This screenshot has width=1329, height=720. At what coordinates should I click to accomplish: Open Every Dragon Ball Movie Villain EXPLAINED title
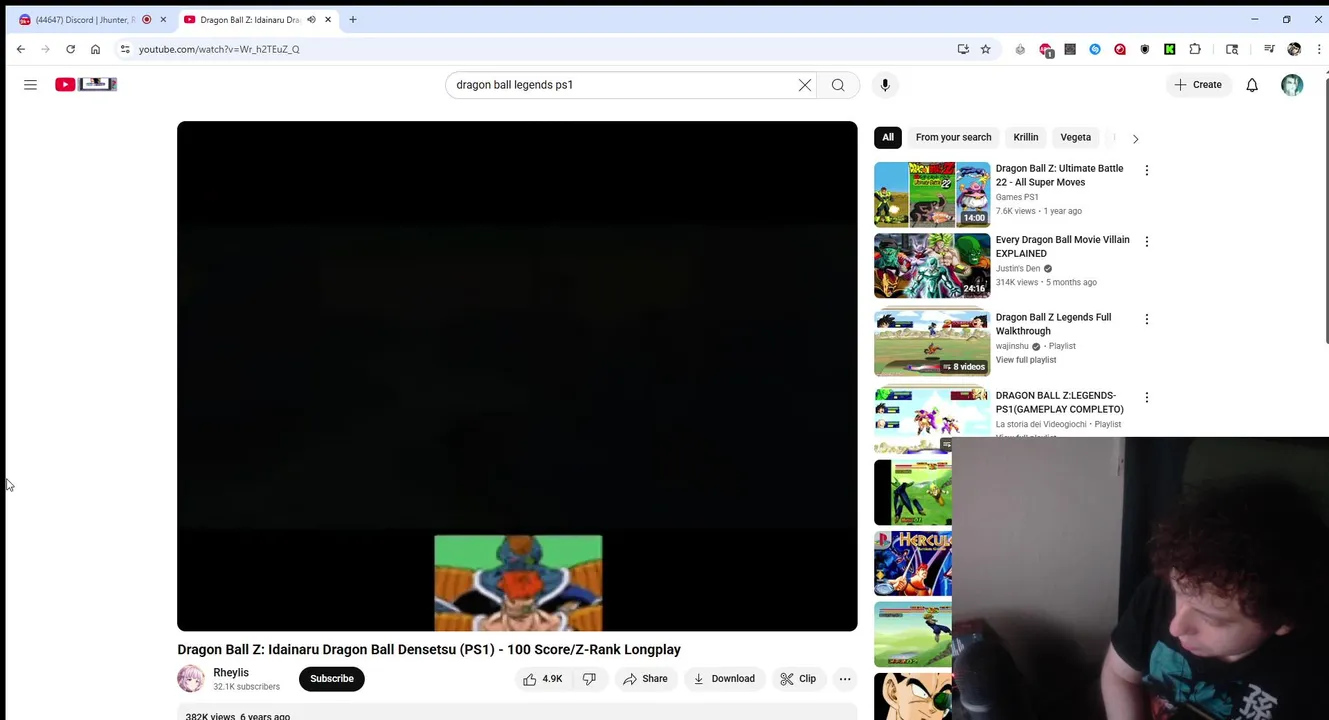pyautogui.click(x=1063, y=247)
